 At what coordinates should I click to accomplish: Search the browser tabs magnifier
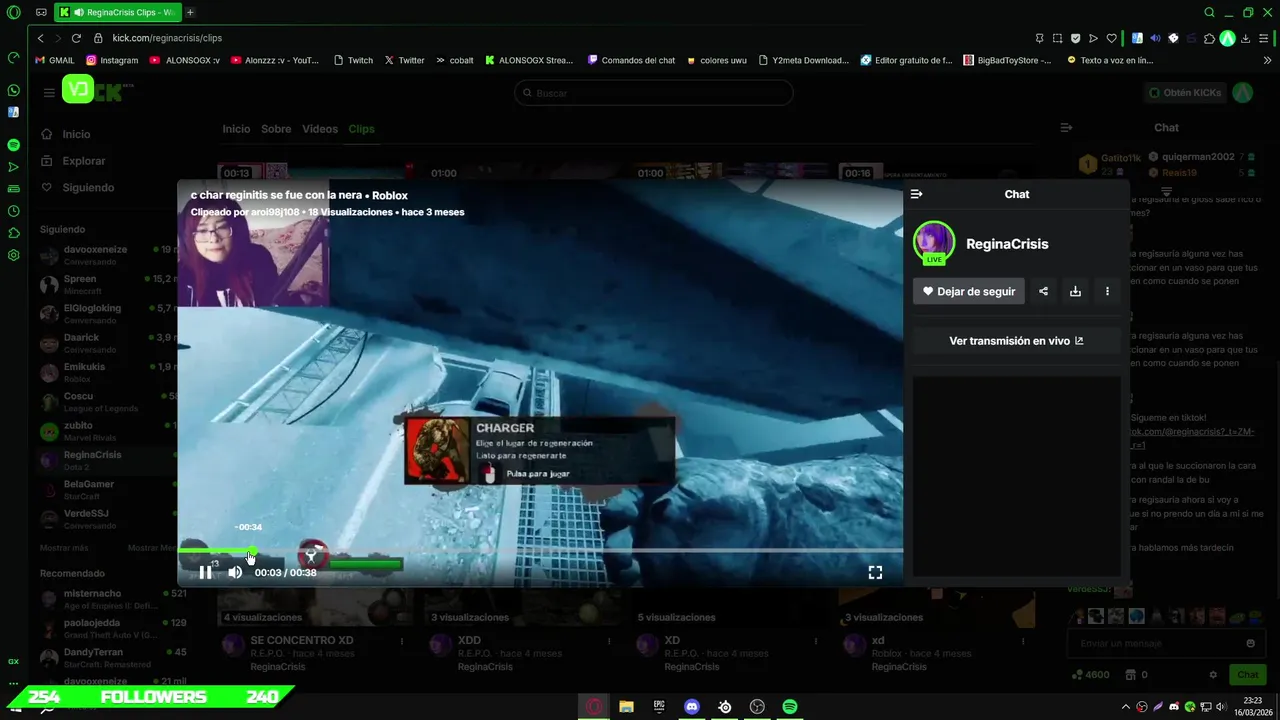click(x=1209, y=13)
